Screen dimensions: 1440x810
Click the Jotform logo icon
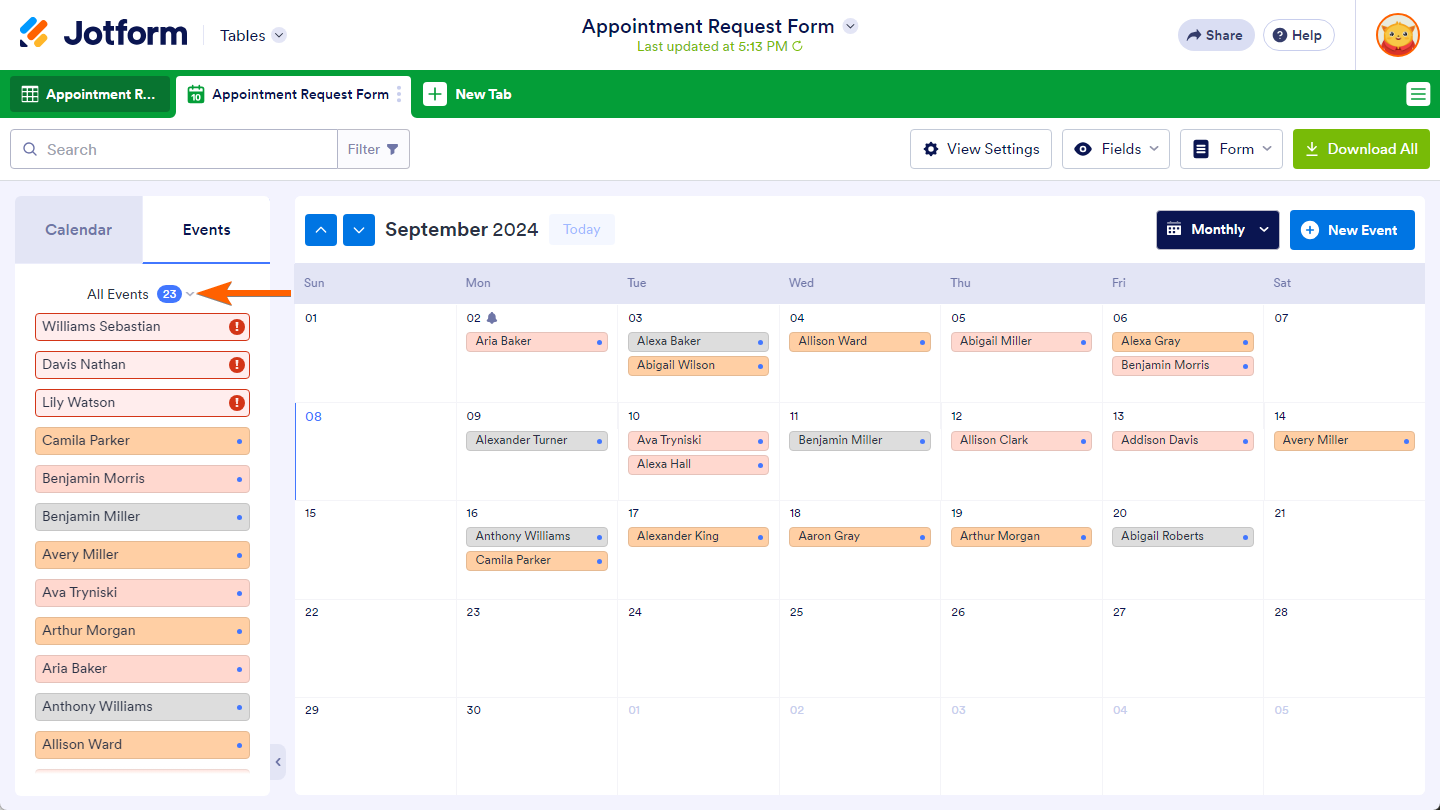tap(34, 33)
